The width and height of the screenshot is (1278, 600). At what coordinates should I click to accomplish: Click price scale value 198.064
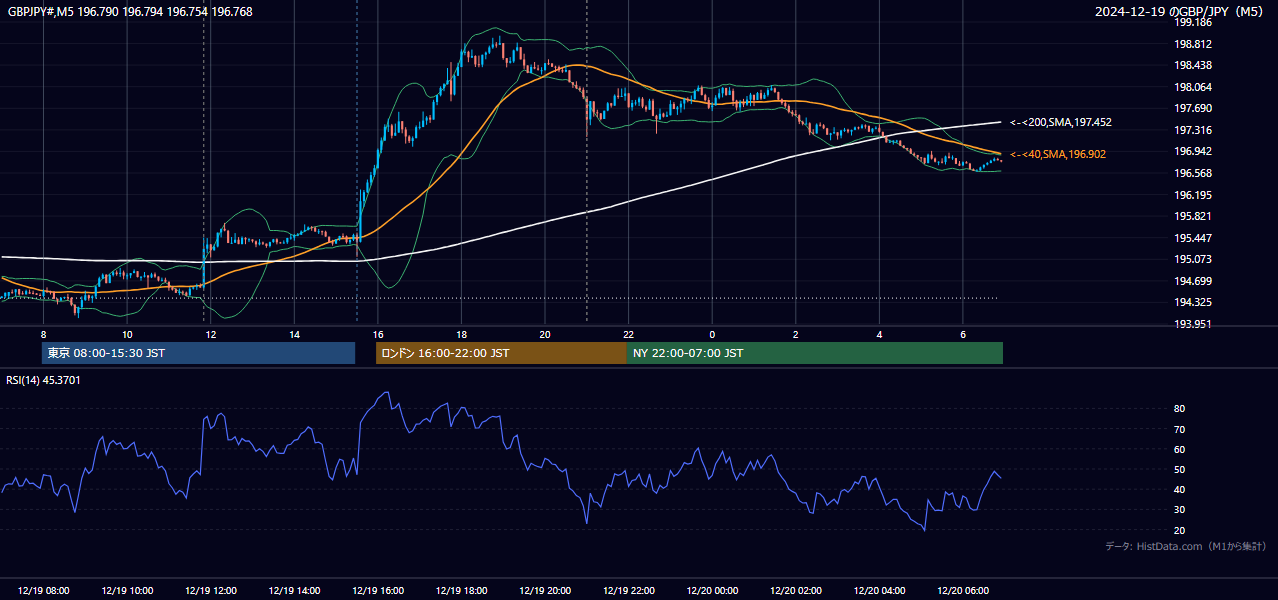(1195, 87)
